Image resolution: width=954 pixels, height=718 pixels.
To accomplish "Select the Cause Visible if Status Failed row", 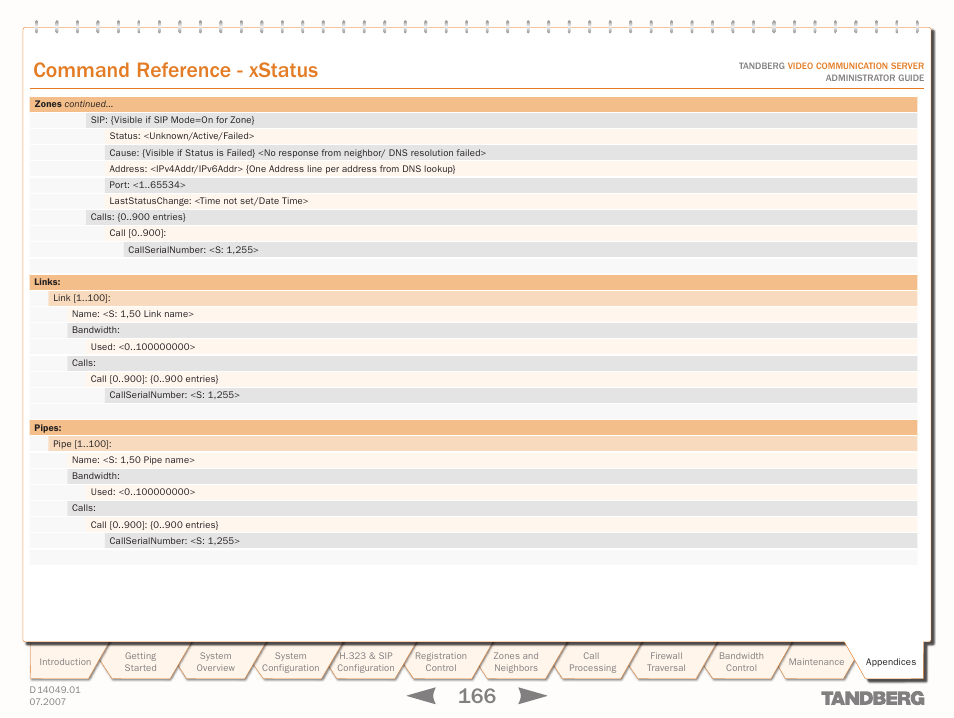I will [511, 153].
